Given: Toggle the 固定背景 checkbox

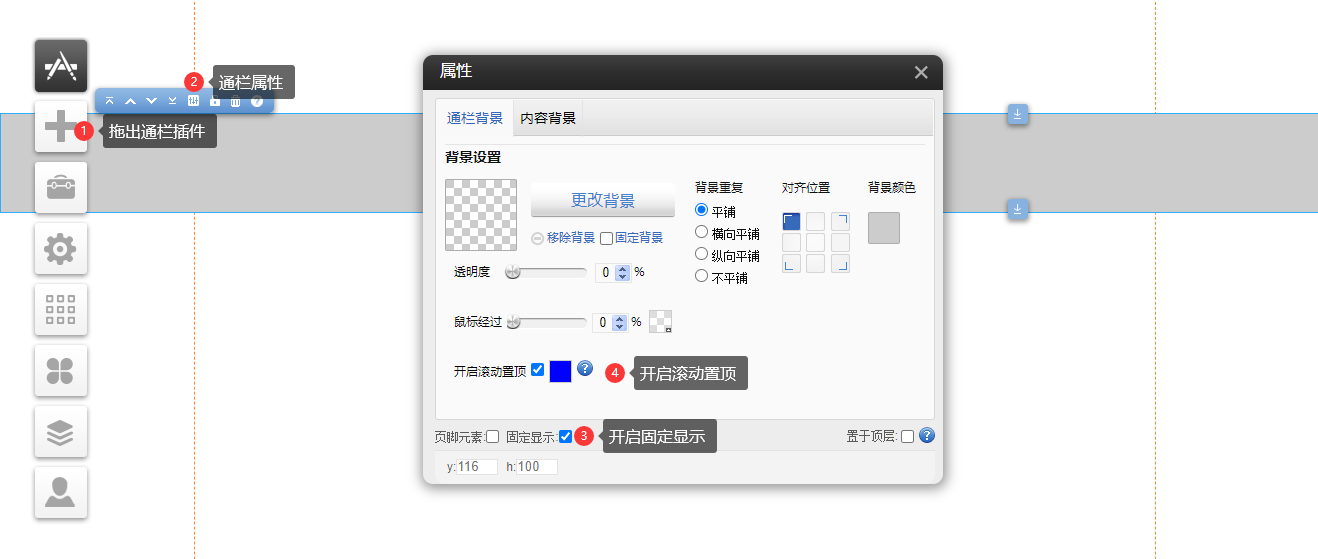Looking at the screenshot, I should pyautogui.click(x=607, y=238).
